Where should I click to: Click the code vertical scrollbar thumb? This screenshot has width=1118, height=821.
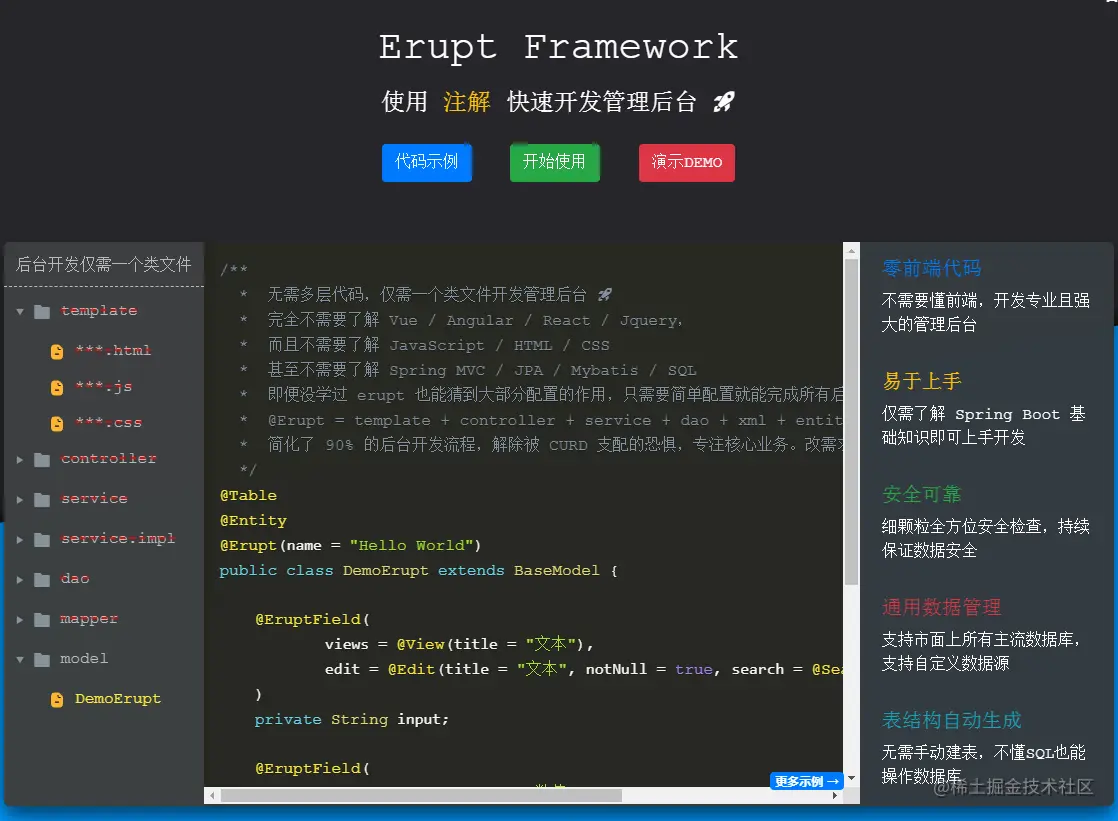(851, 422)
